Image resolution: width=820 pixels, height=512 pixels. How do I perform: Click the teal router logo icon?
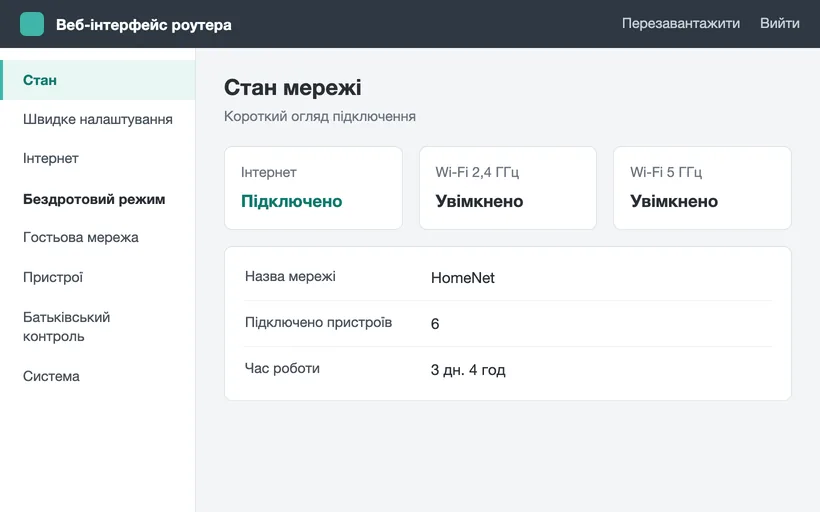pyautogui.click(x=32, y=24)
